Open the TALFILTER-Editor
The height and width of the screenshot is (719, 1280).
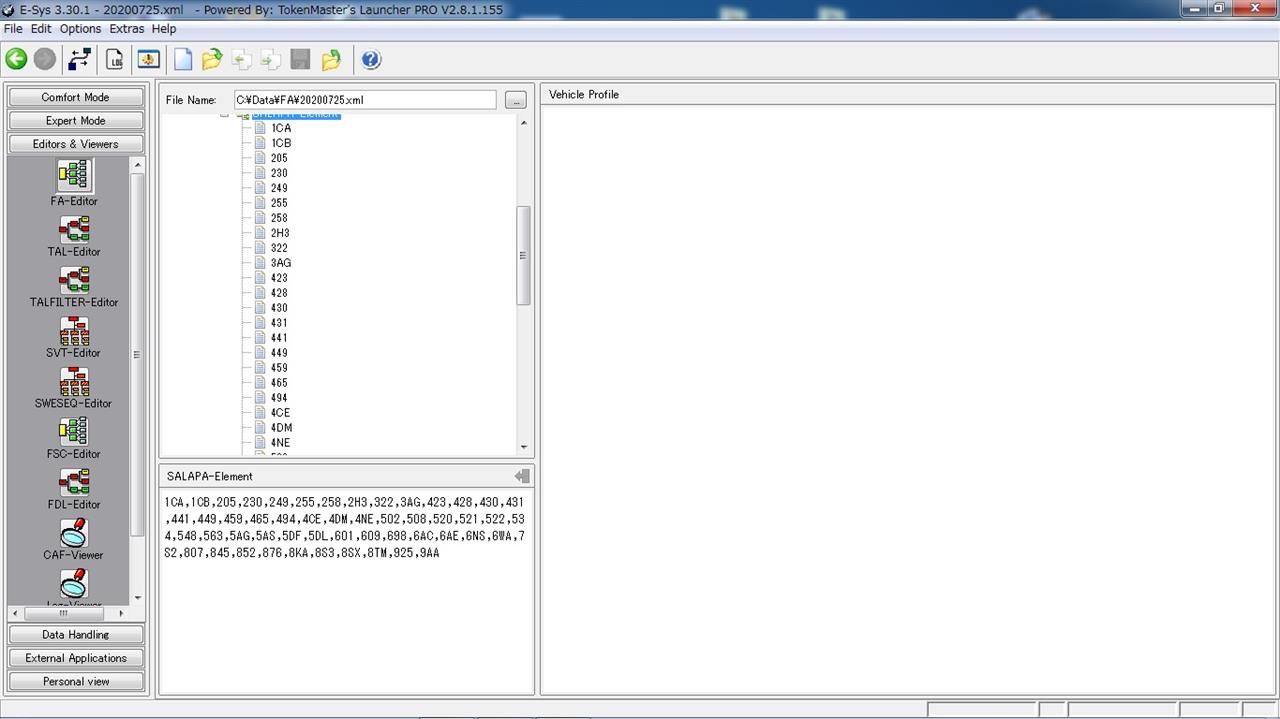click(x=74, y=287)
